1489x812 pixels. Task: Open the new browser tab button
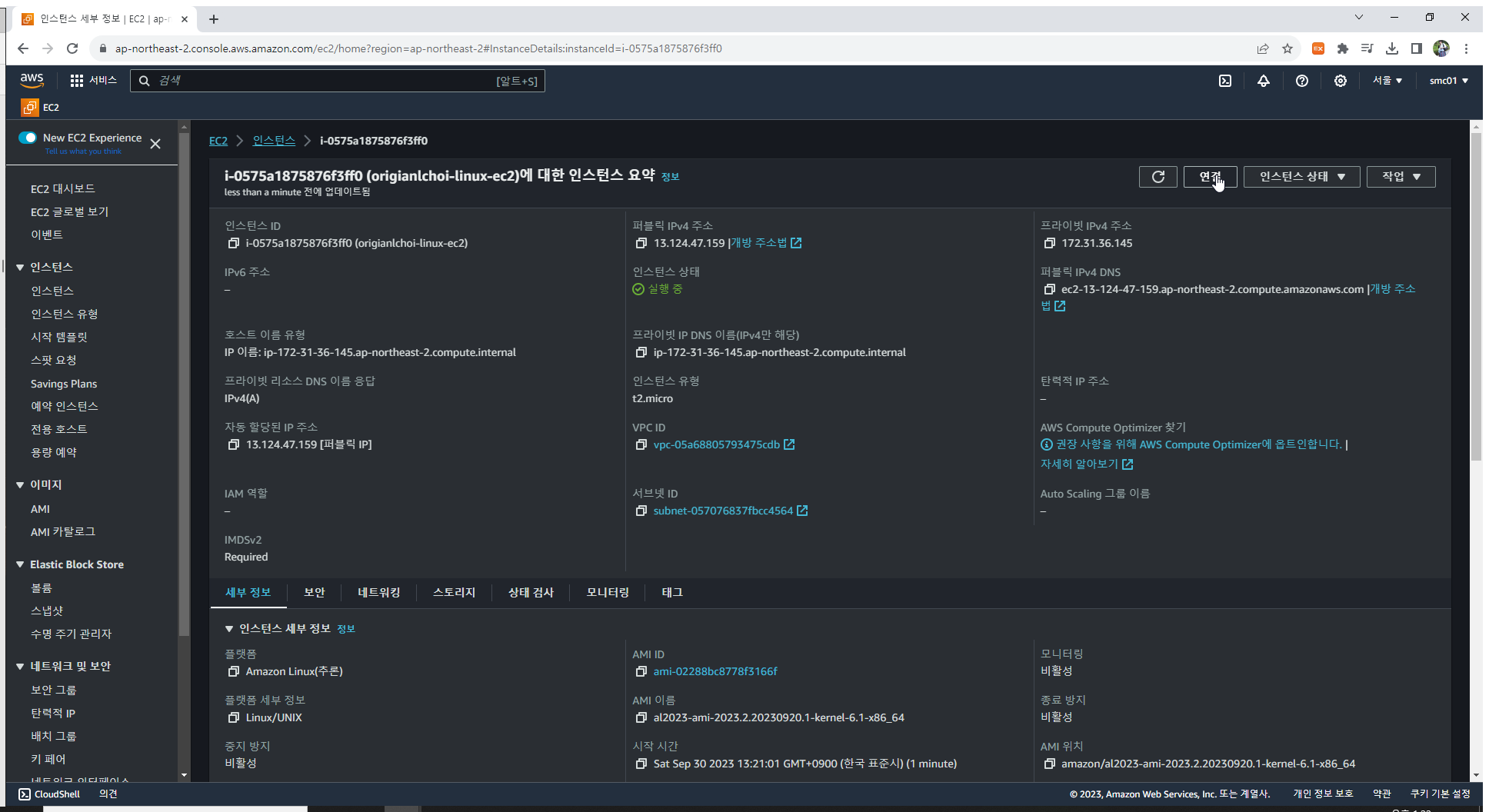[x=214, y=19]
